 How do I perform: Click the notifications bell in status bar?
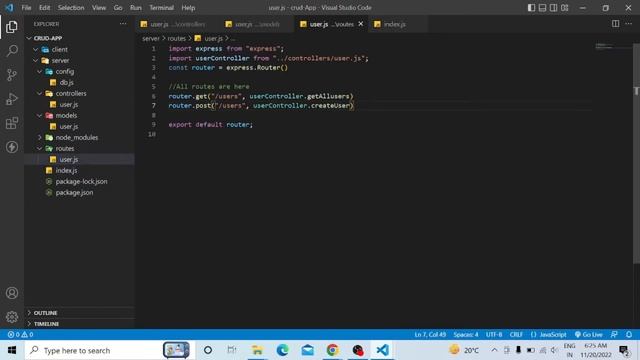click(x=629, y=334)
